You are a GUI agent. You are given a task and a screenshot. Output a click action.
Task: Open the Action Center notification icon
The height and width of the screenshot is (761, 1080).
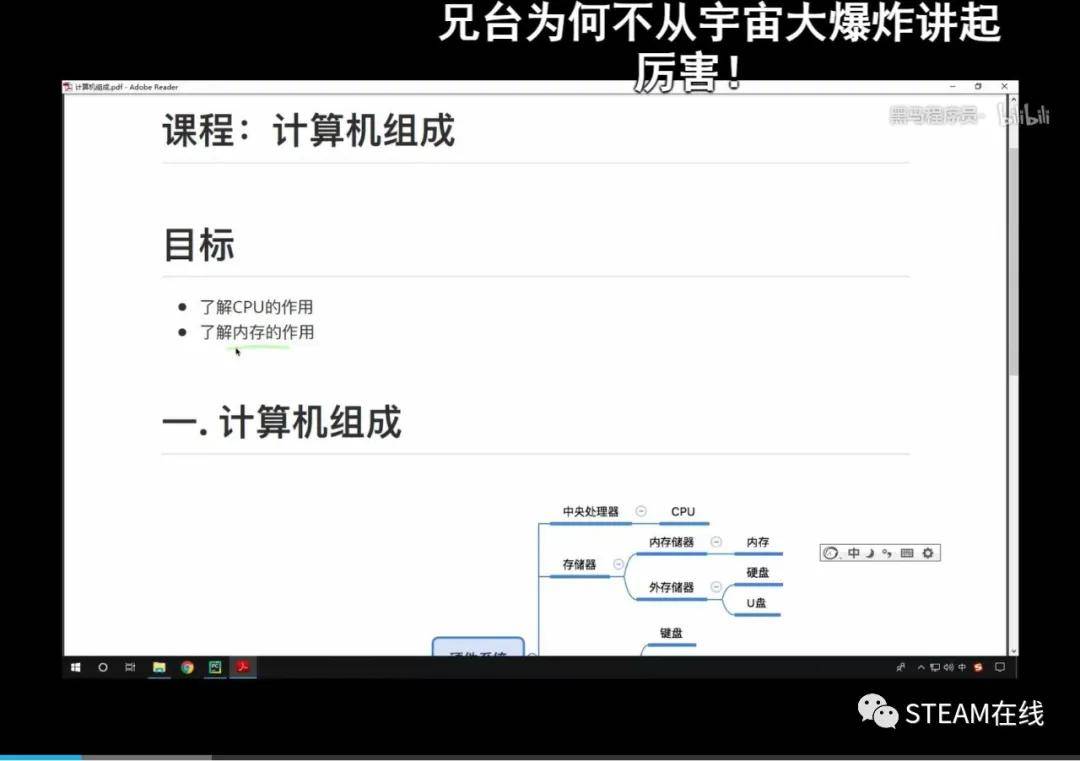1000,667
